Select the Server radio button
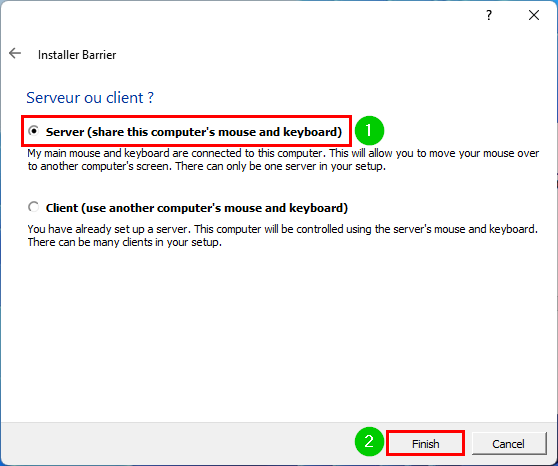 33,131
